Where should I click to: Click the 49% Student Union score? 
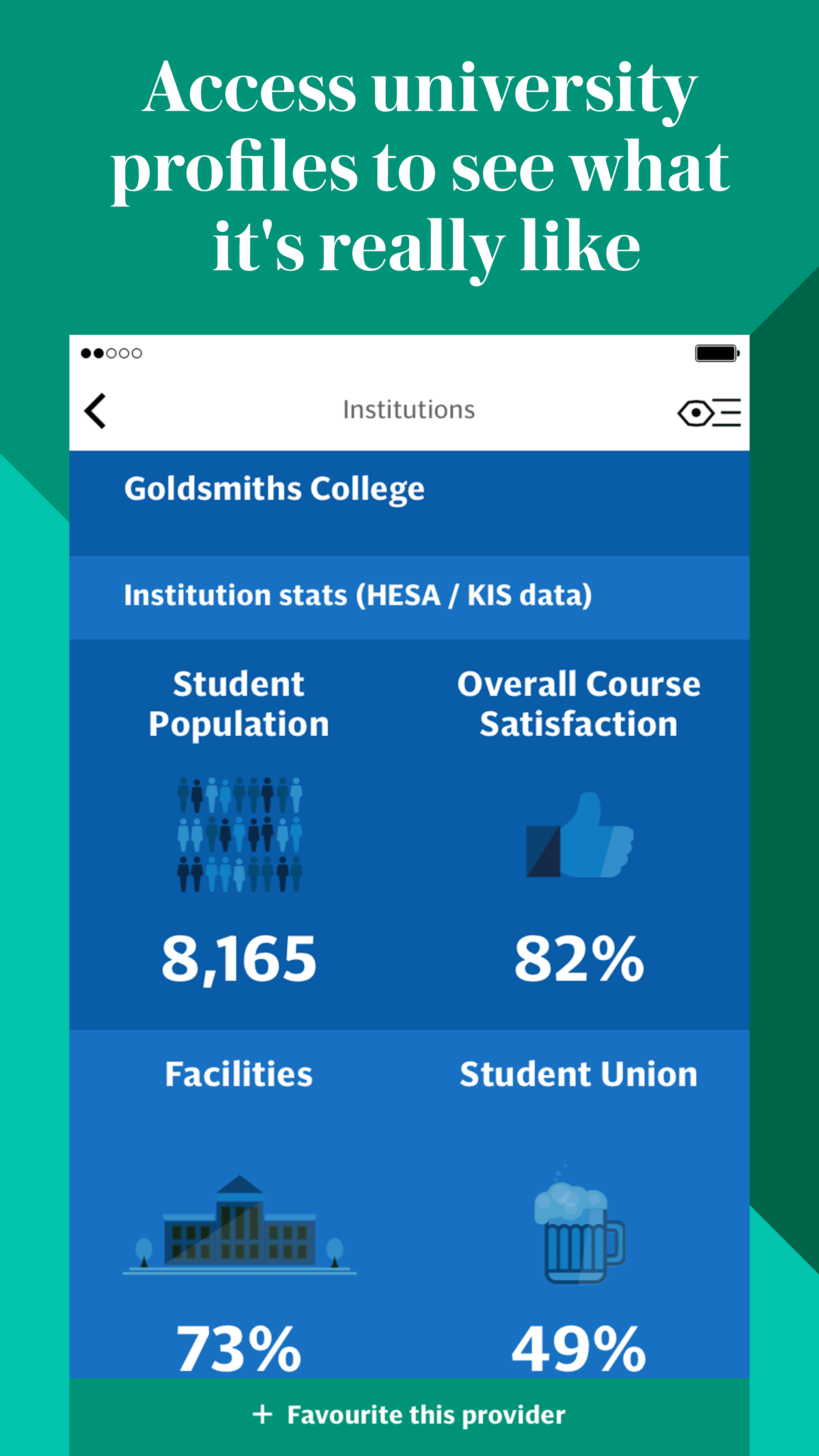[579, 1350]
